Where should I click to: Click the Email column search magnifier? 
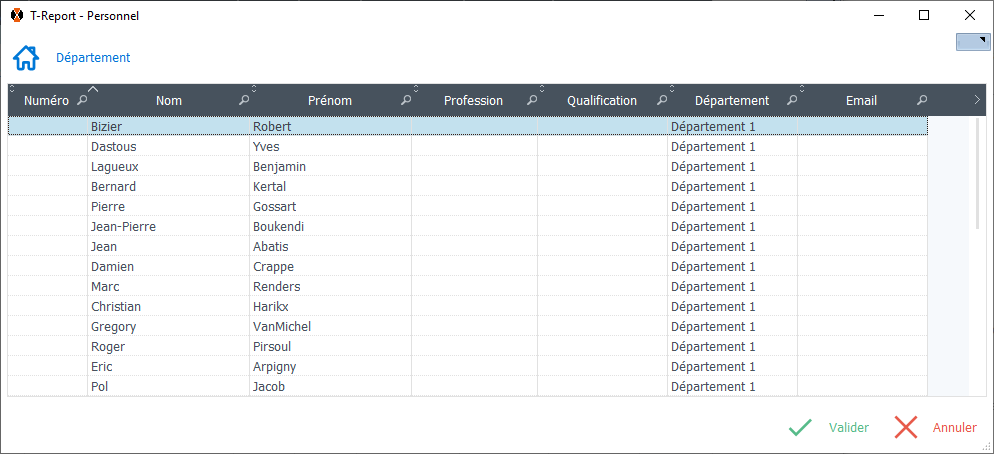point(922,100)
